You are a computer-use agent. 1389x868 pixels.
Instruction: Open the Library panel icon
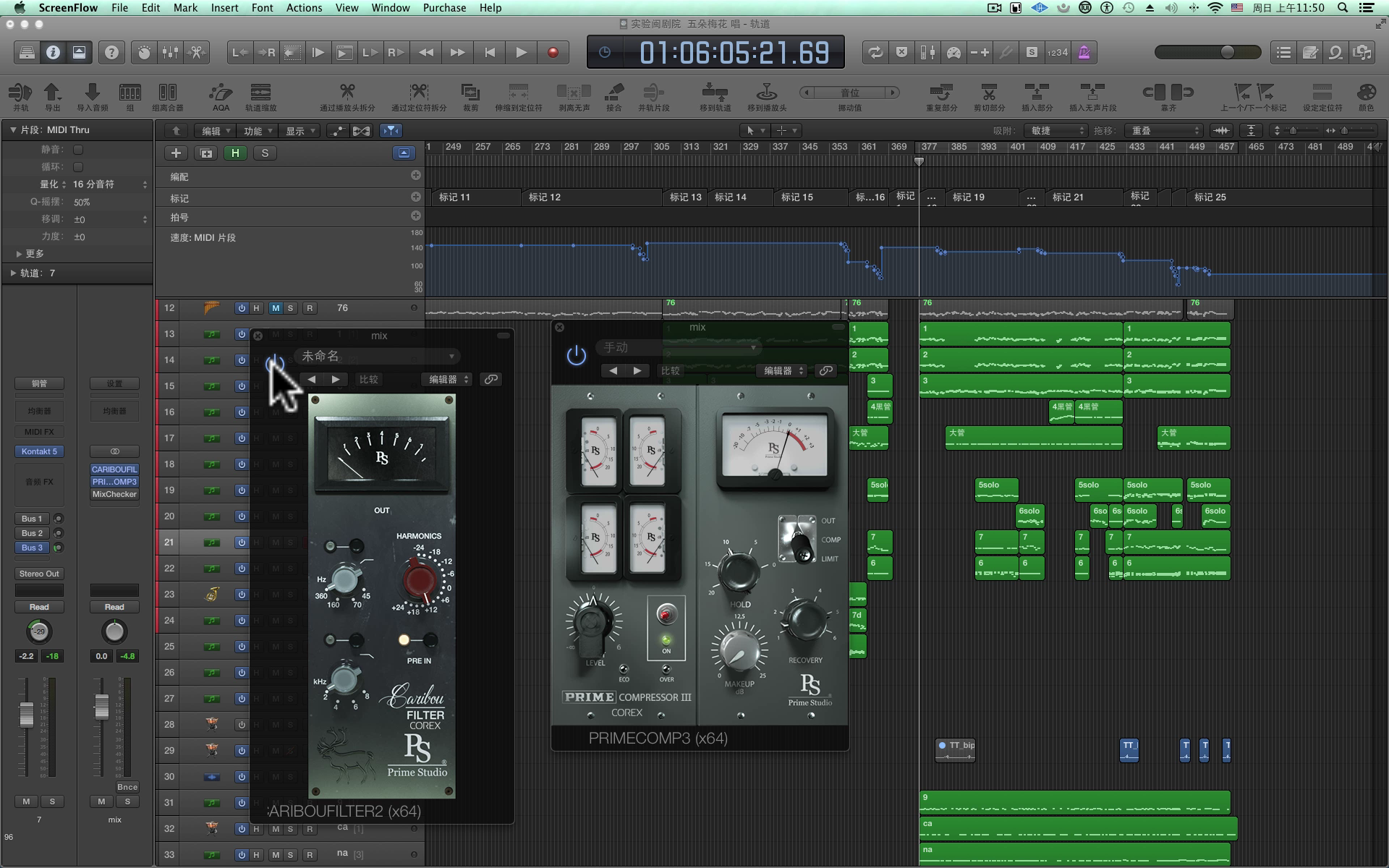point(27,52)
